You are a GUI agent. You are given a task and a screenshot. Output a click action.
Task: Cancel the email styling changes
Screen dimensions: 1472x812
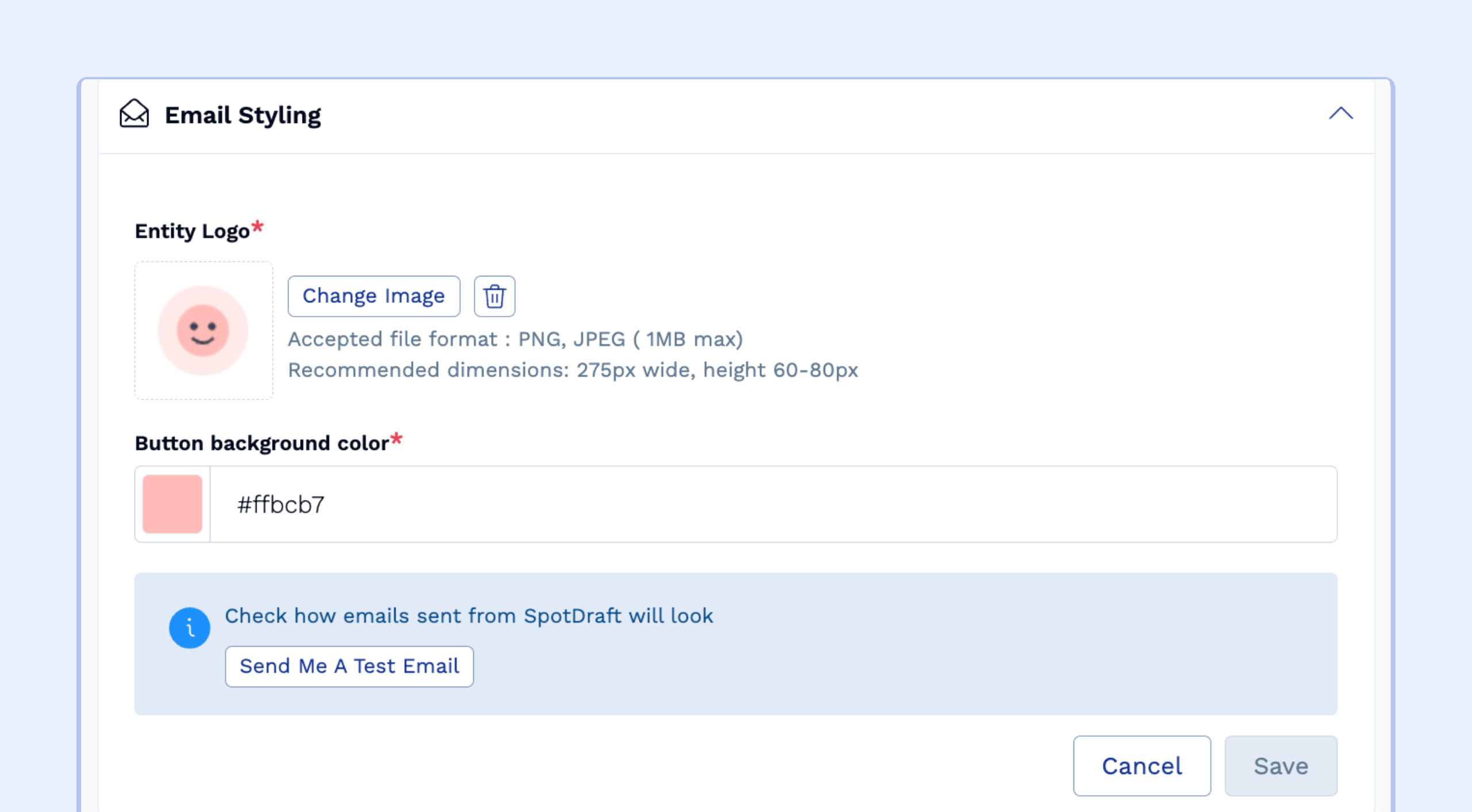click(1141, 765)
